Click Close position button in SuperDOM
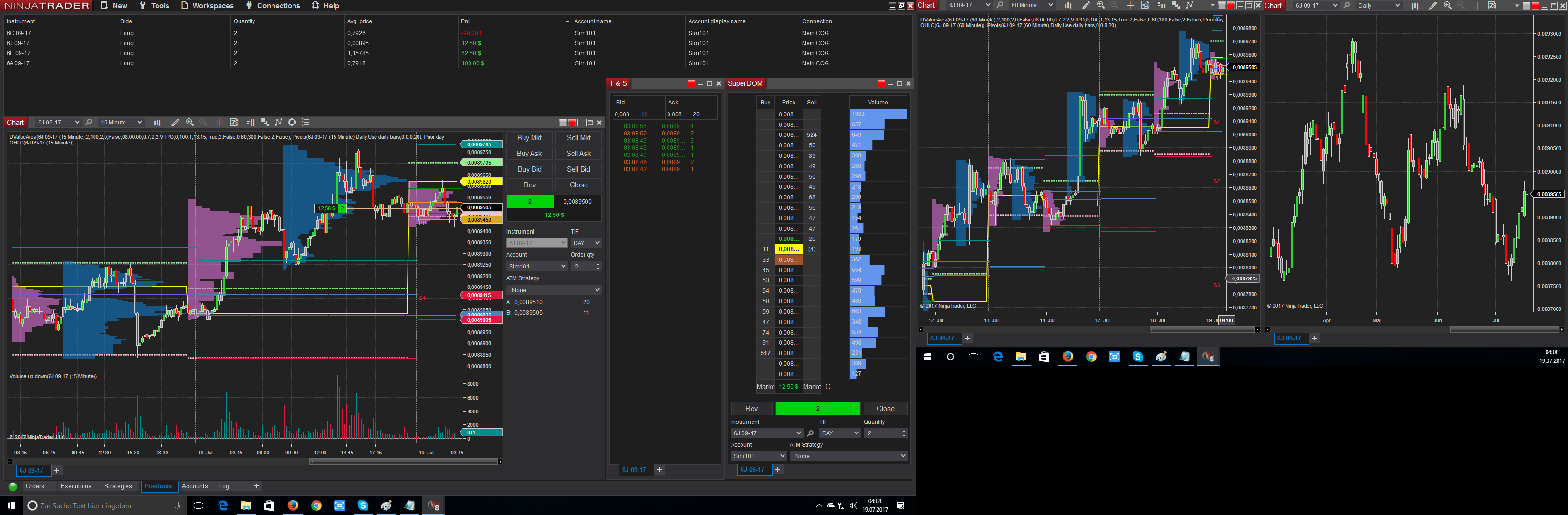The height and width of the screenshot is (515, 1568). (885, 409)
